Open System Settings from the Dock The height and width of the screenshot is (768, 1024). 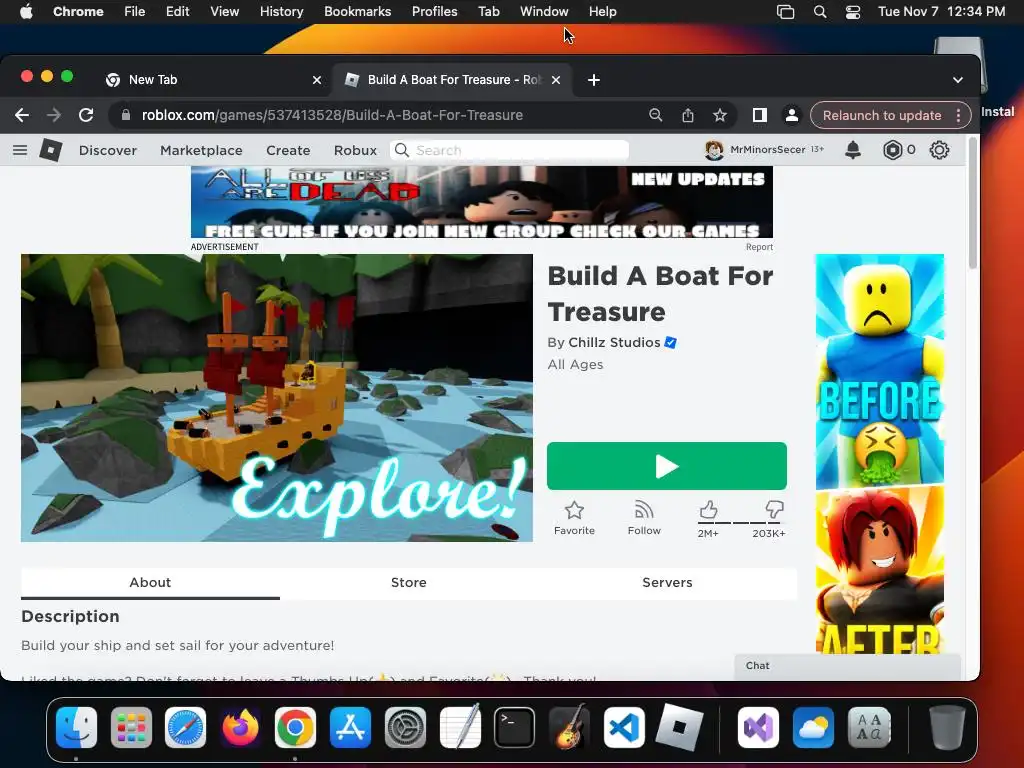click(x=405, y=727)
